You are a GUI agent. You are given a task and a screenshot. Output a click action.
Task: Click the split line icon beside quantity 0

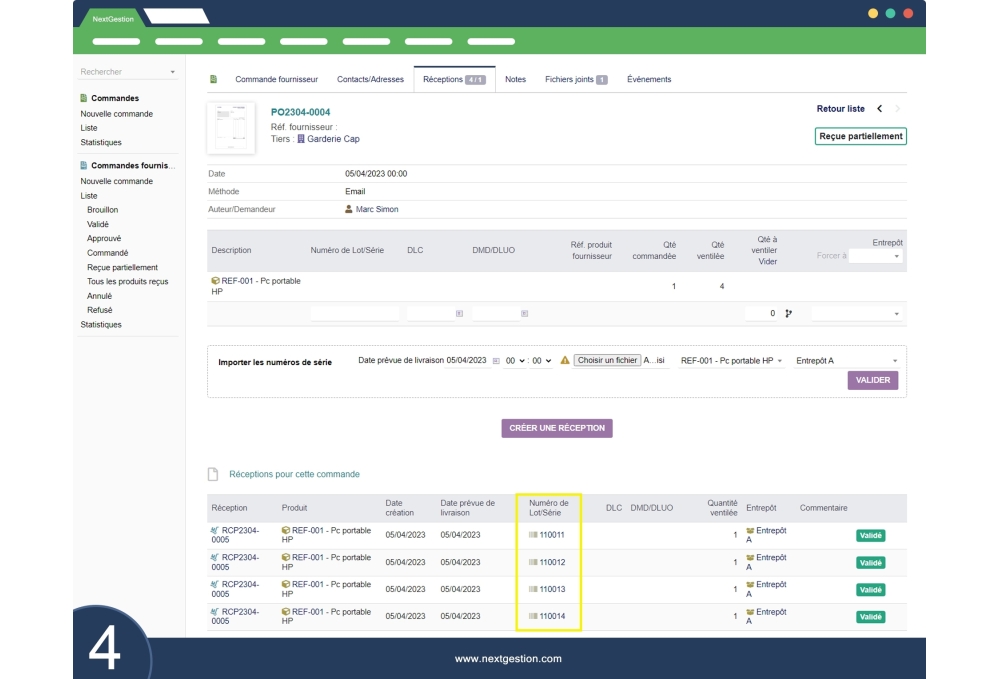point(788,313)
